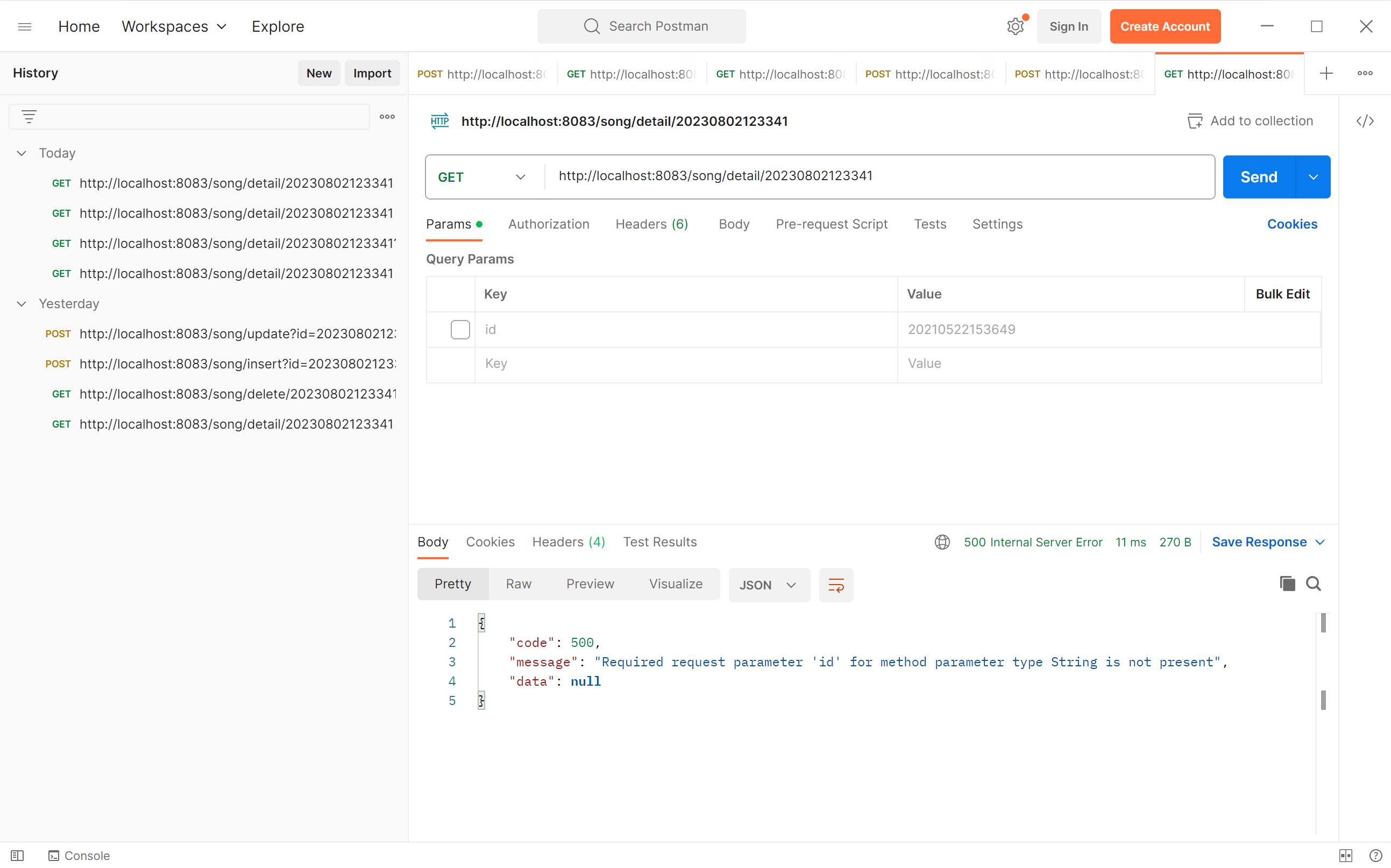Toggle sidebar with bottom-left panel icon
Screen dimensions: 1391x868
point(17,856)
